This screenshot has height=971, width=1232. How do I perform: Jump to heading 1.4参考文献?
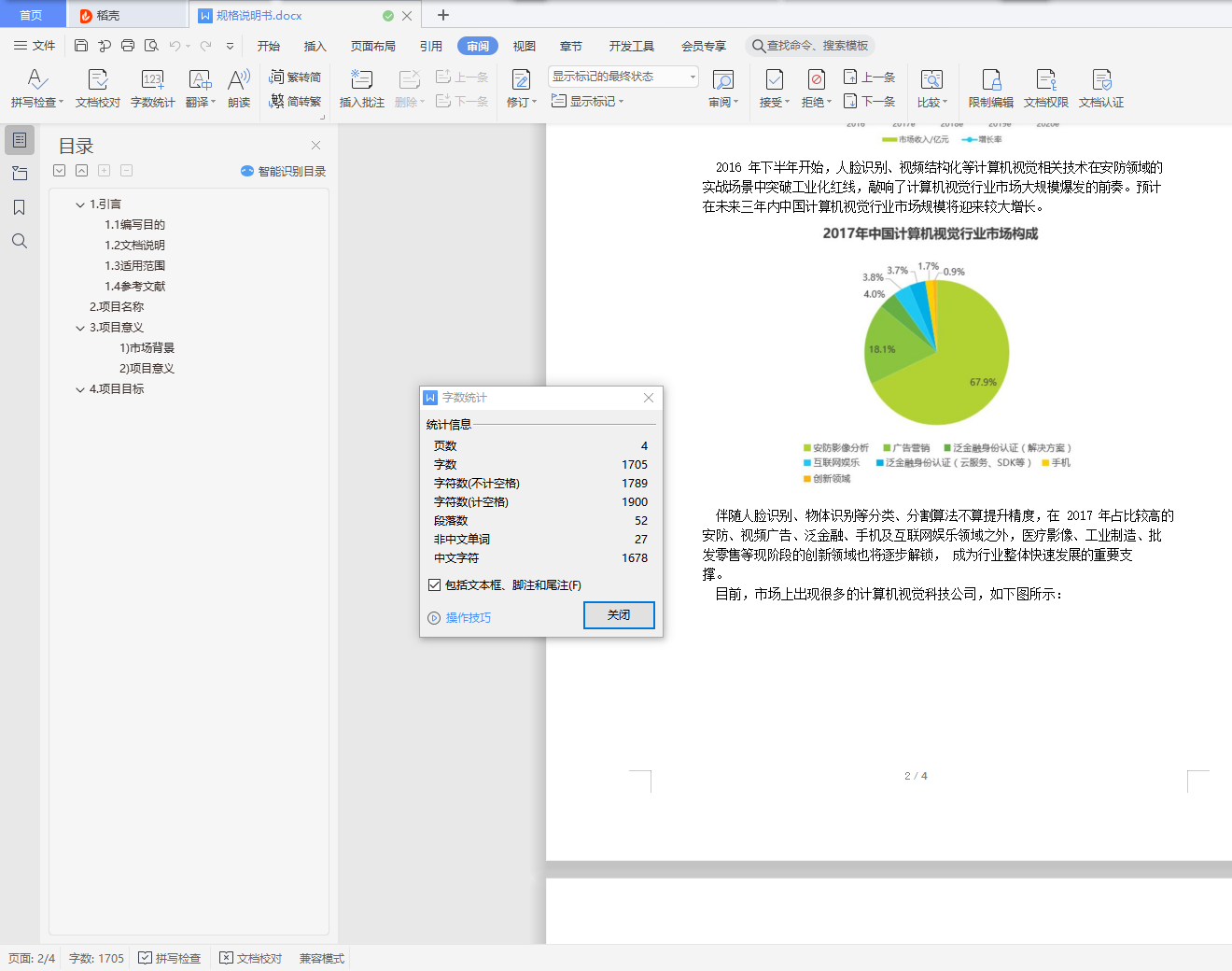(x=134, y=287)
